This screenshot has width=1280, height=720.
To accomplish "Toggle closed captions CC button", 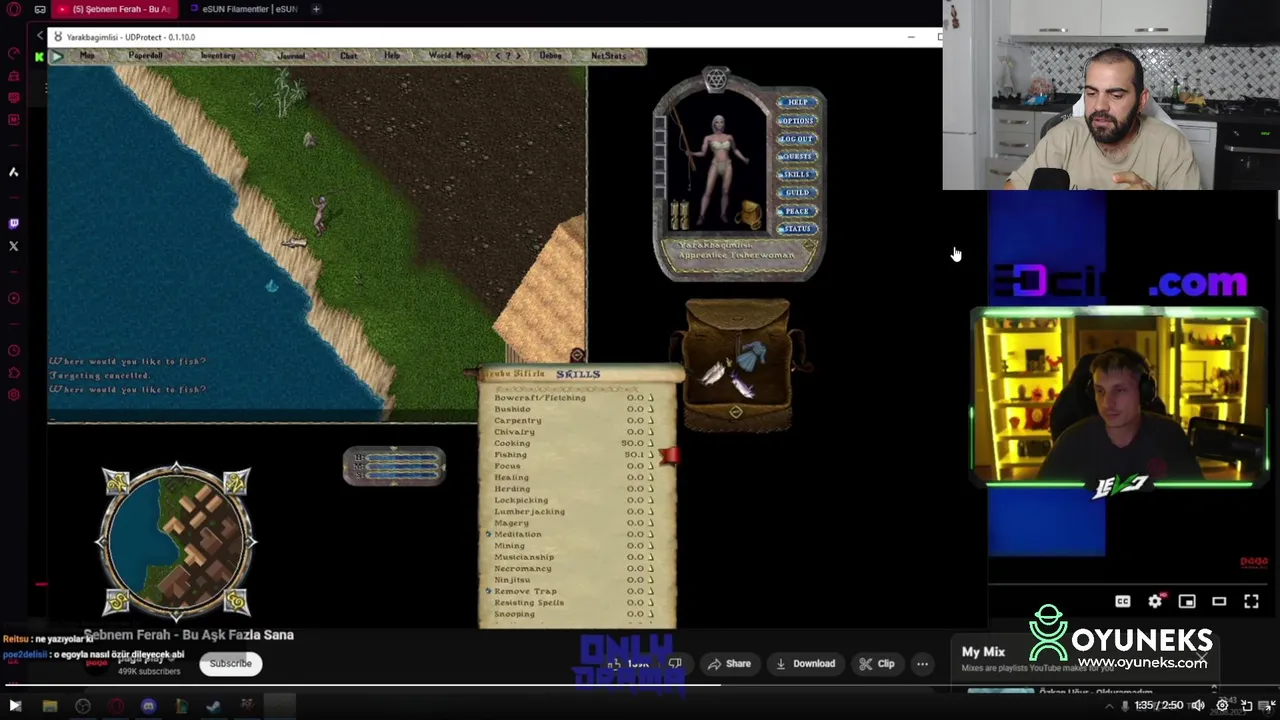I will click(1123, 601).
